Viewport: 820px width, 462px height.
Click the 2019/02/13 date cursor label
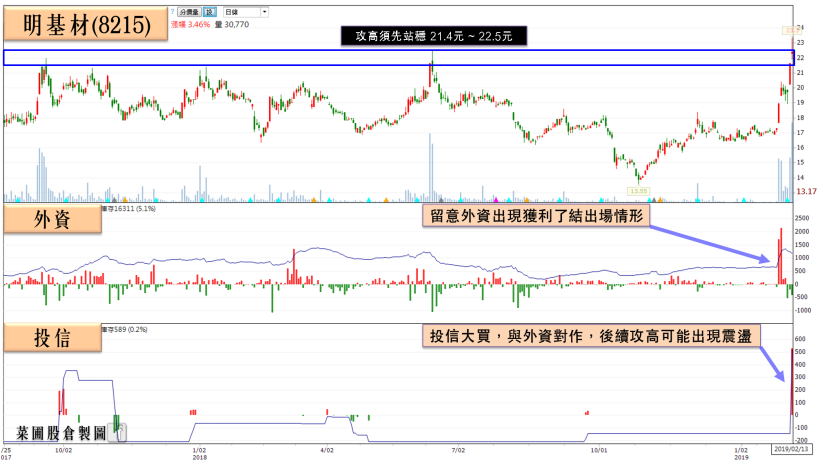791,449
